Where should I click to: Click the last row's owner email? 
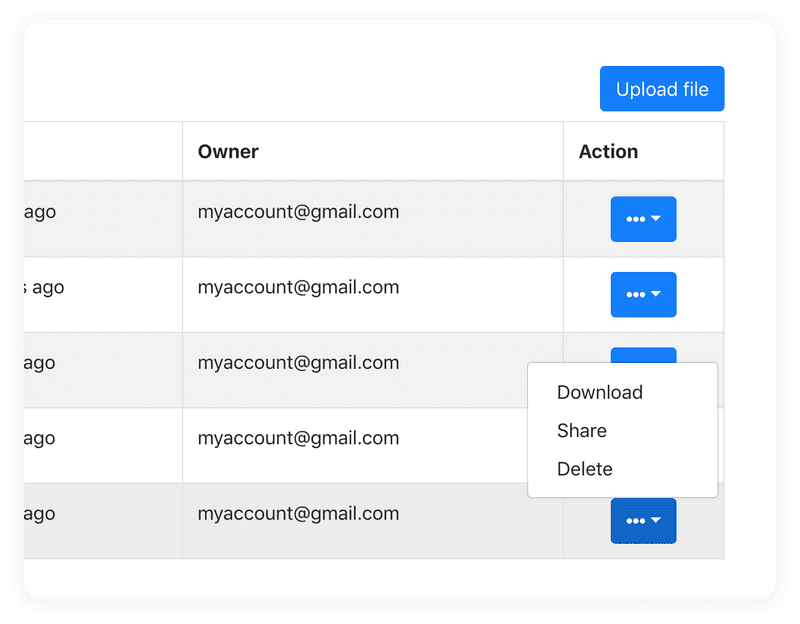pos(298,514)
